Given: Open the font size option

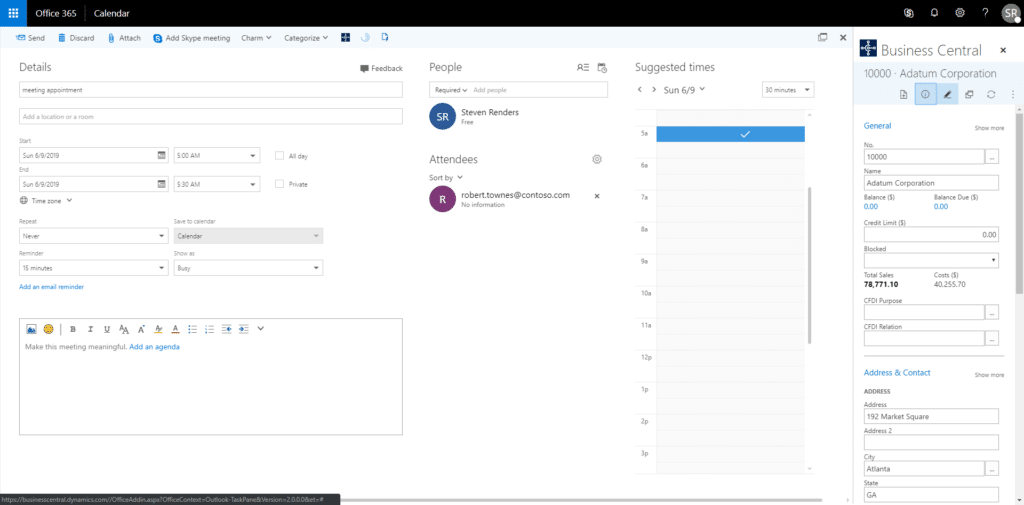Looking at the screenshot, I should tap(124, 329).
